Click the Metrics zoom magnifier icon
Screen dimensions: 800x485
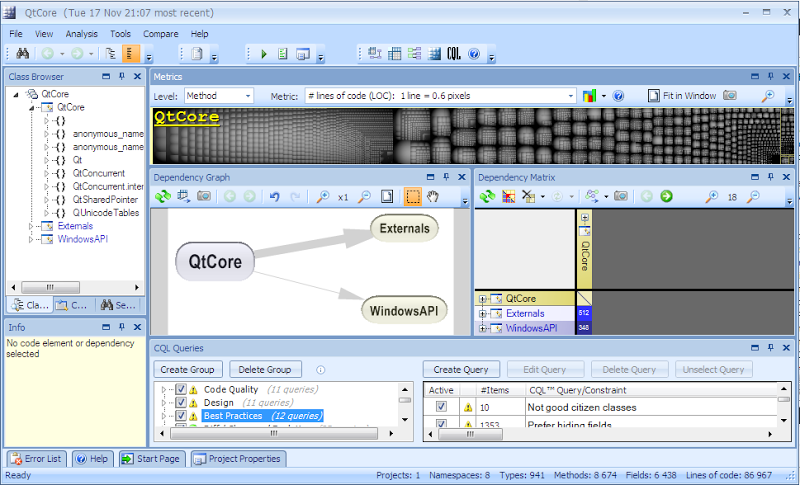click(768, 95)
